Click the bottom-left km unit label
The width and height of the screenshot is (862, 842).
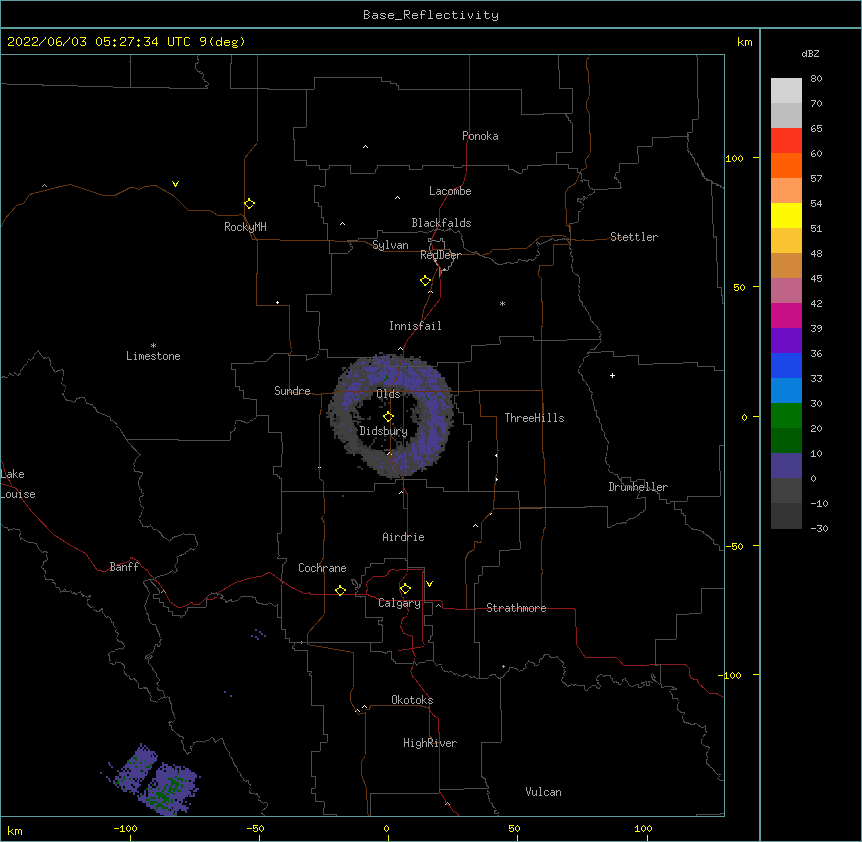tap(15, 830)
